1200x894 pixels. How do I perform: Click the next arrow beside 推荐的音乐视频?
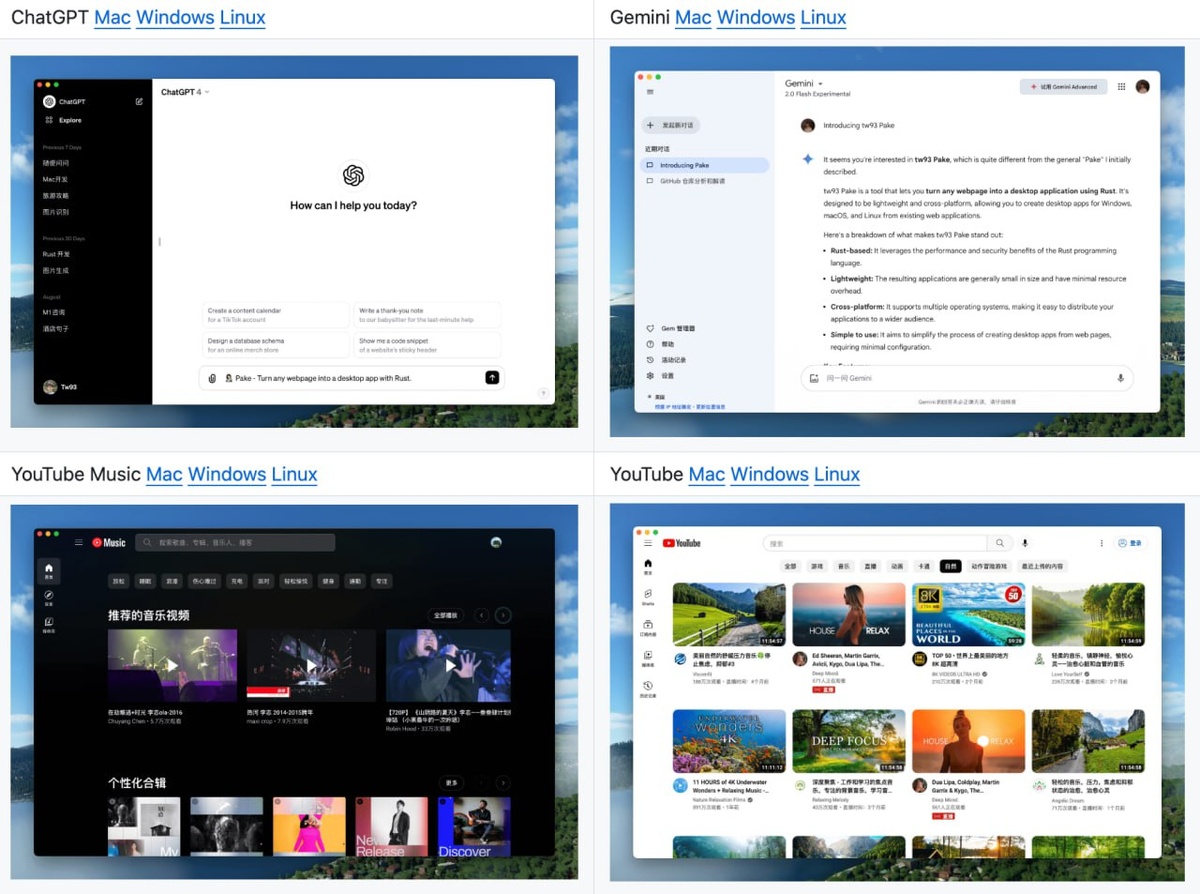click(503, 616)
